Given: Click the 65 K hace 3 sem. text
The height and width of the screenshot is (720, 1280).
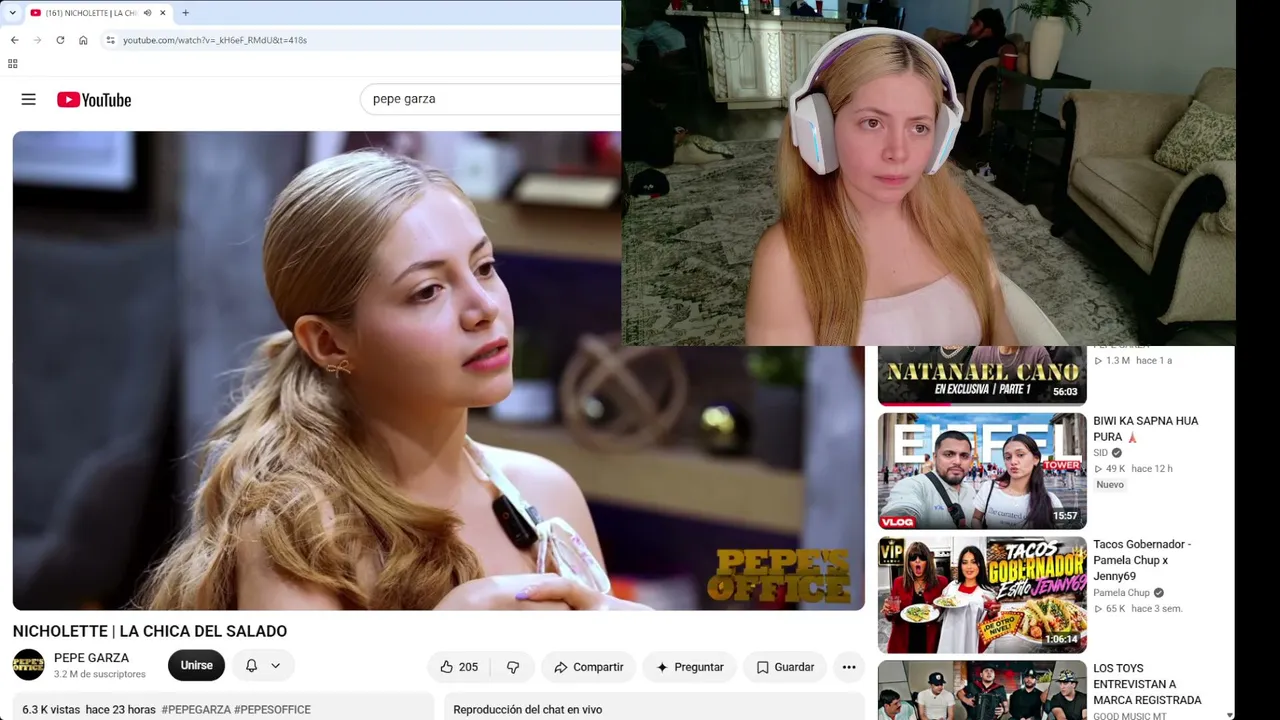Looking at the screenshot, I should [x=1138, y=609].
